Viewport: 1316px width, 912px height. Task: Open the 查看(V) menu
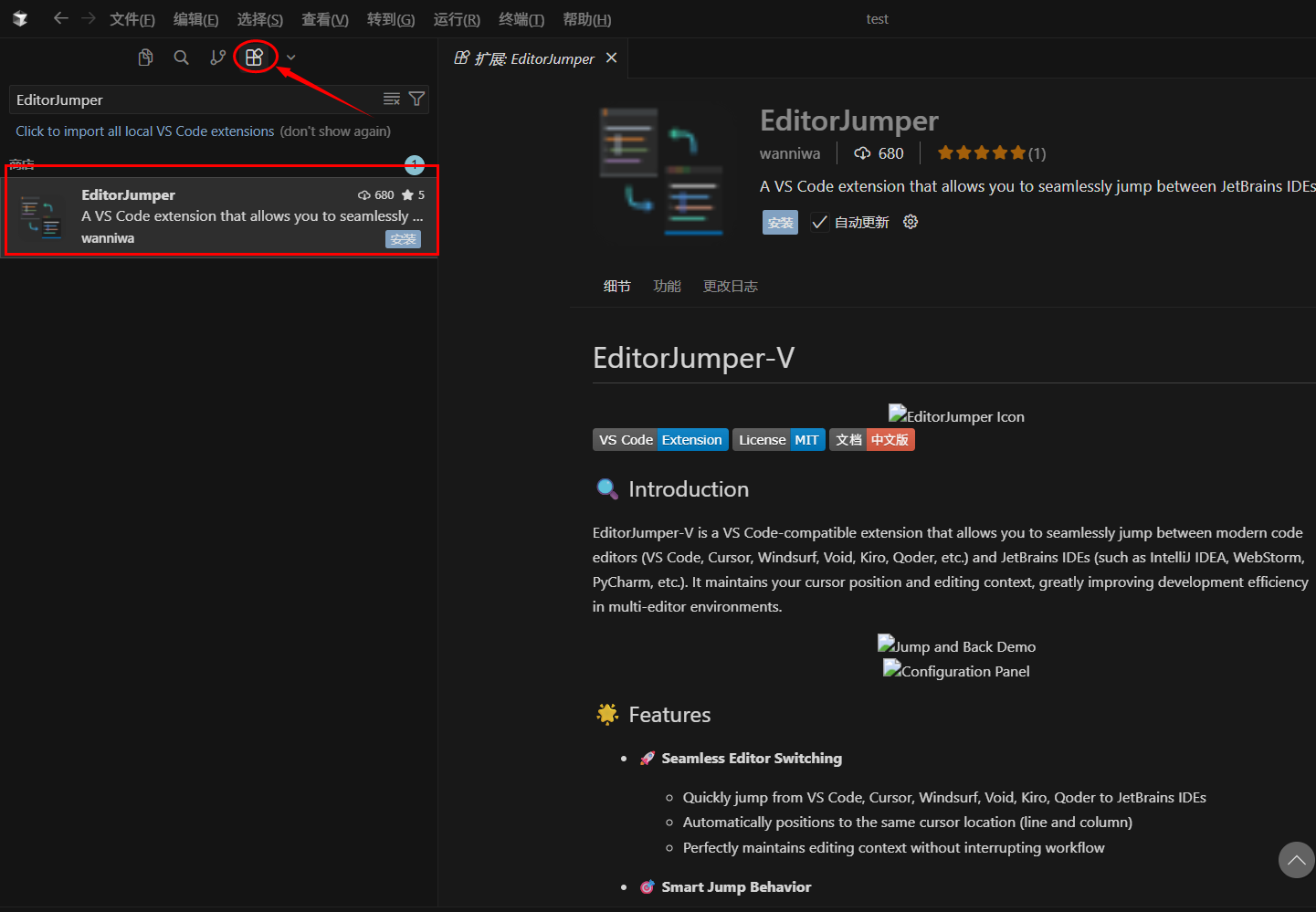(x=325, y=19)
